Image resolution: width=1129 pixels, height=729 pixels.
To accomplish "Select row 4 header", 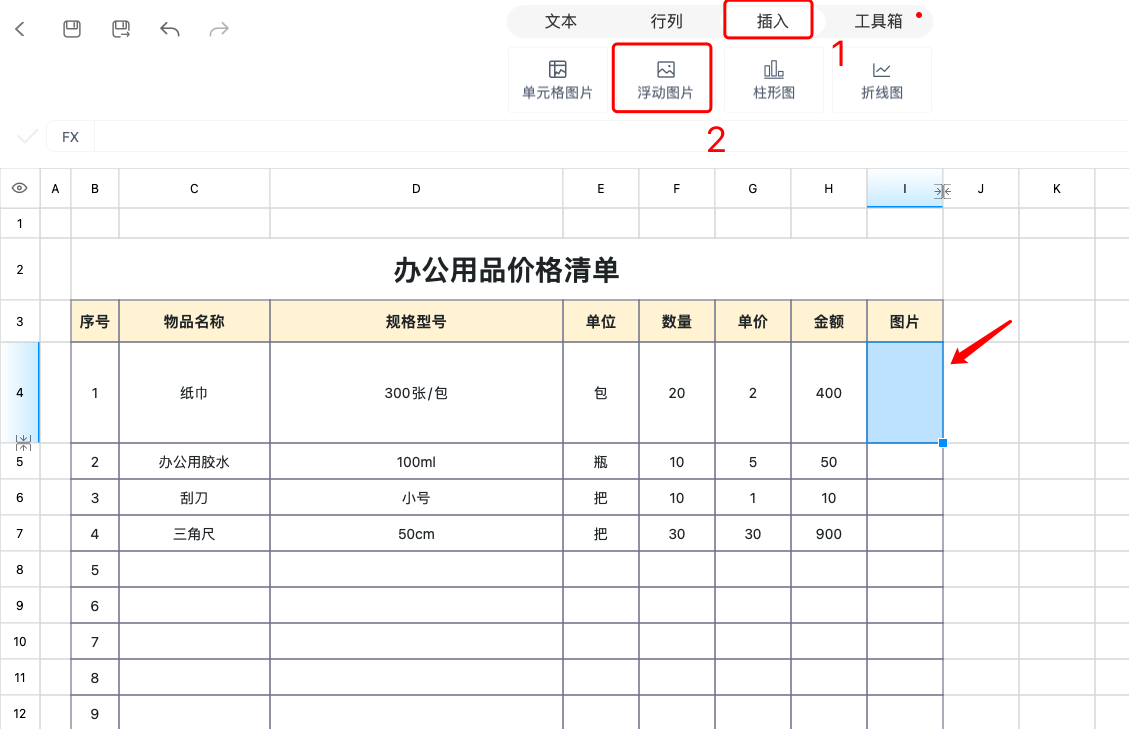I will [19, 393].
